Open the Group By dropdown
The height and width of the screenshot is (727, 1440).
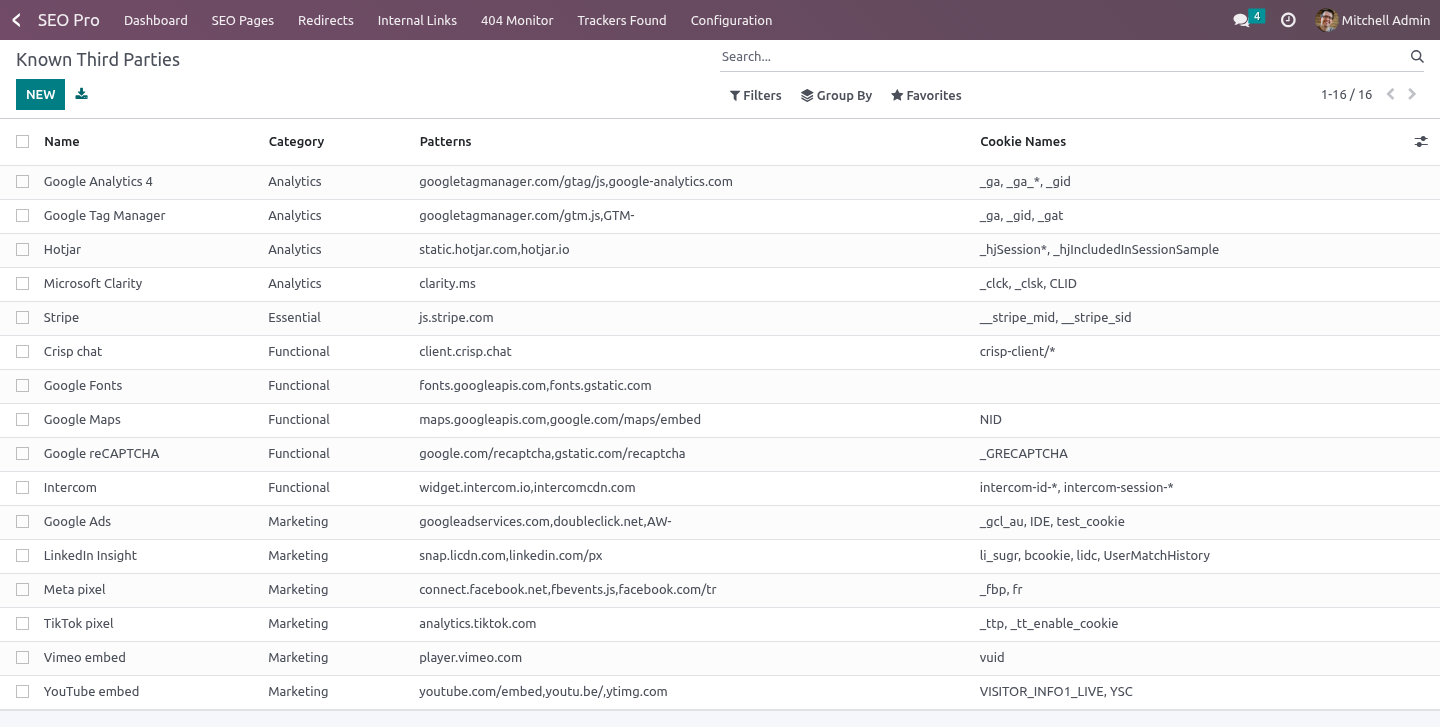(x=836, y=95)
